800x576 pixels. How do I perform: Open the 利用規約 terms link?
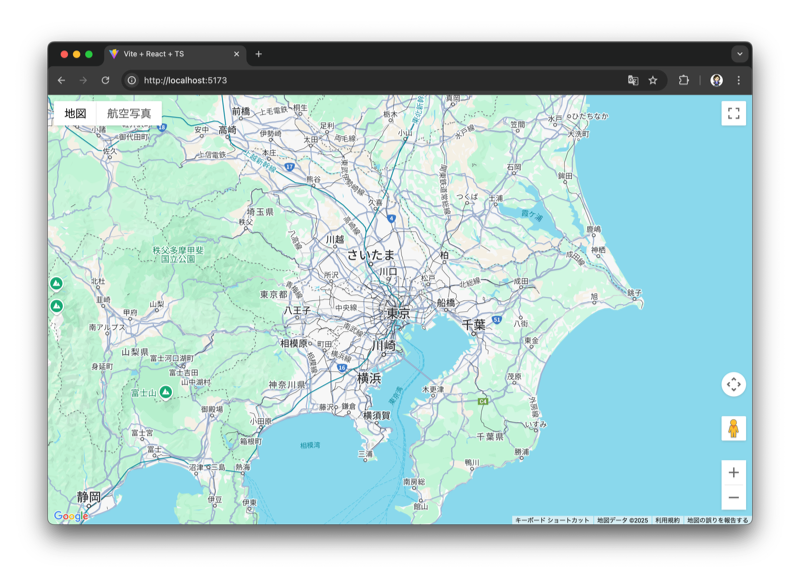click(x=667, y=520)
